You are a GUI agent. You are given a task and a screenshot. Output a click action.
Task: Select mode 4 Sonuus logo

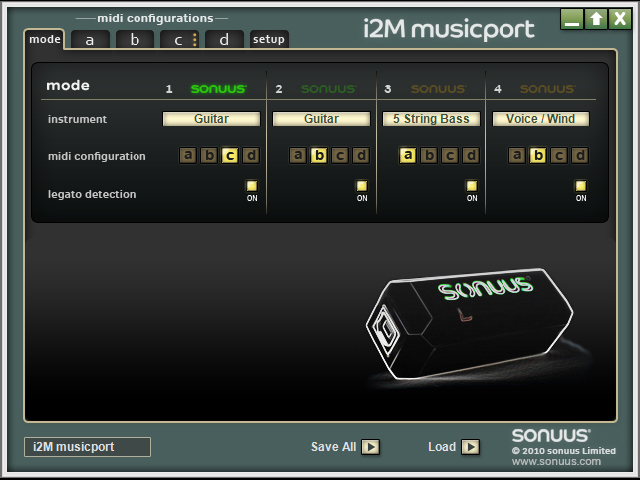click(x=547, y=89)
